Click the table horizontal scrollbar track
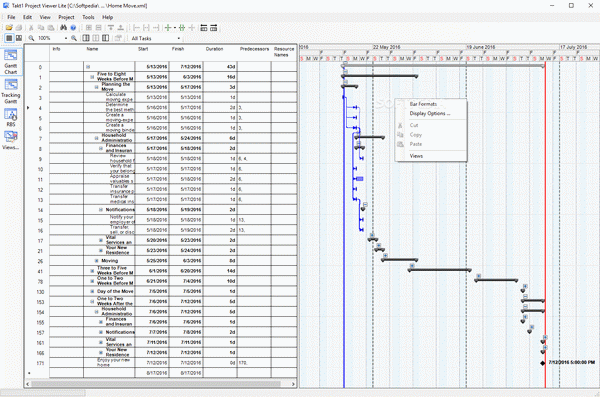The height and width of the screenshot is (397, 600). pos(159,384)
